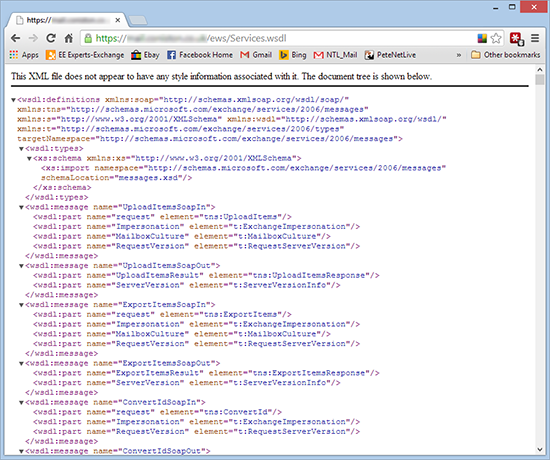Reload the Services.wsdl page
The image size is (550, 460).
[x=51, y=38]
